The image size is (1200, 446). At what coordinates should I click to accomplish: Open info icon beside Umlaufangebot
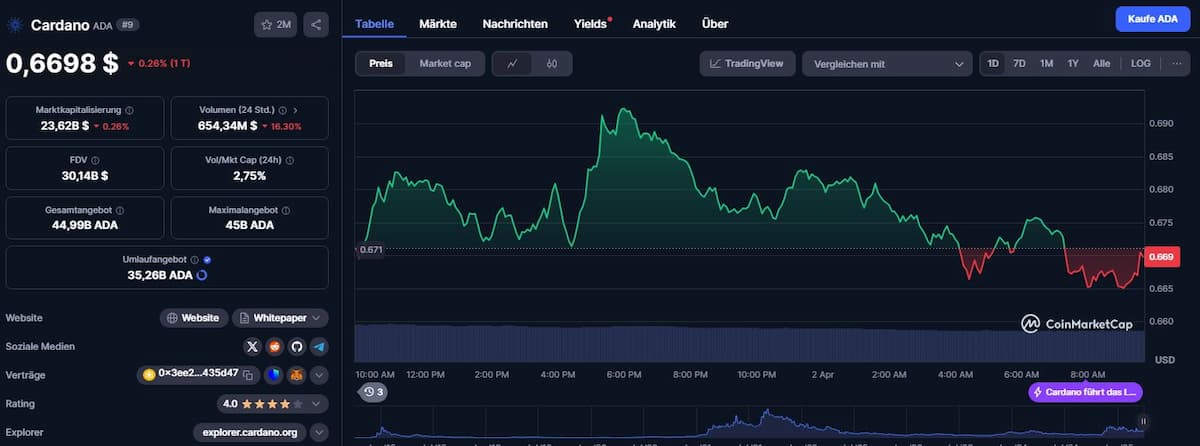coord(195,259)
